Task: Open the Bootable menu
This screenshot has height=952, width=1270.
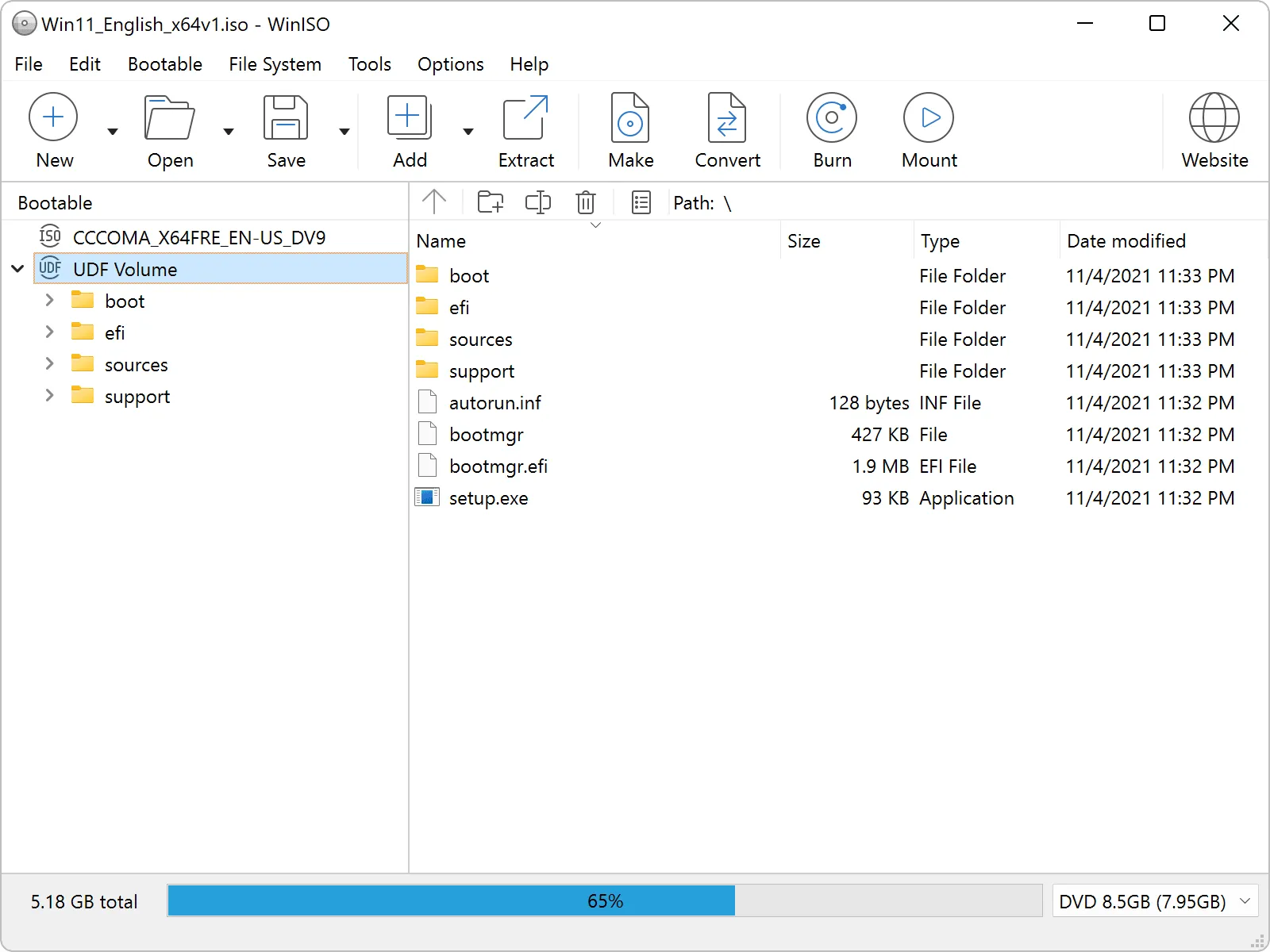Action: (x=164, y=64)
